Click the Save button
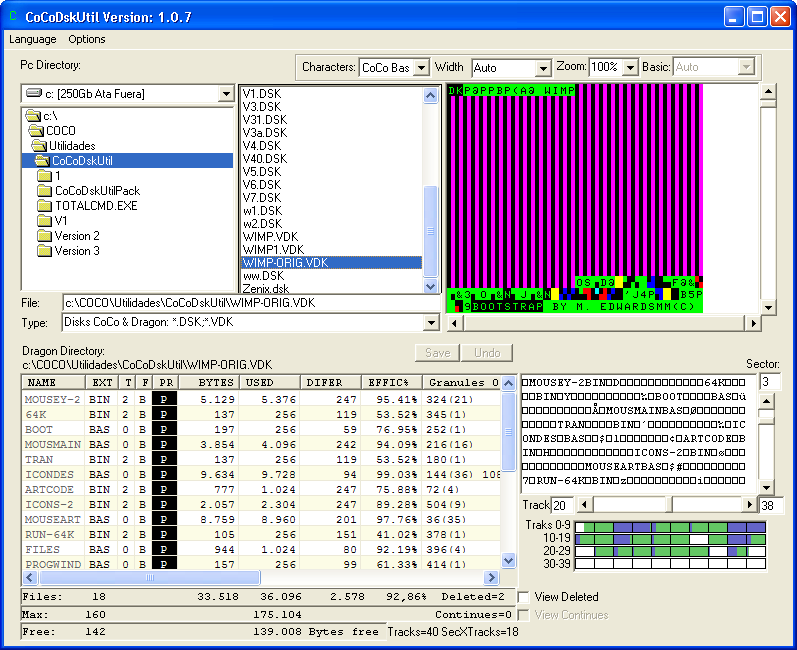This screenshot has height=650, width=797. tap(437, 353)
